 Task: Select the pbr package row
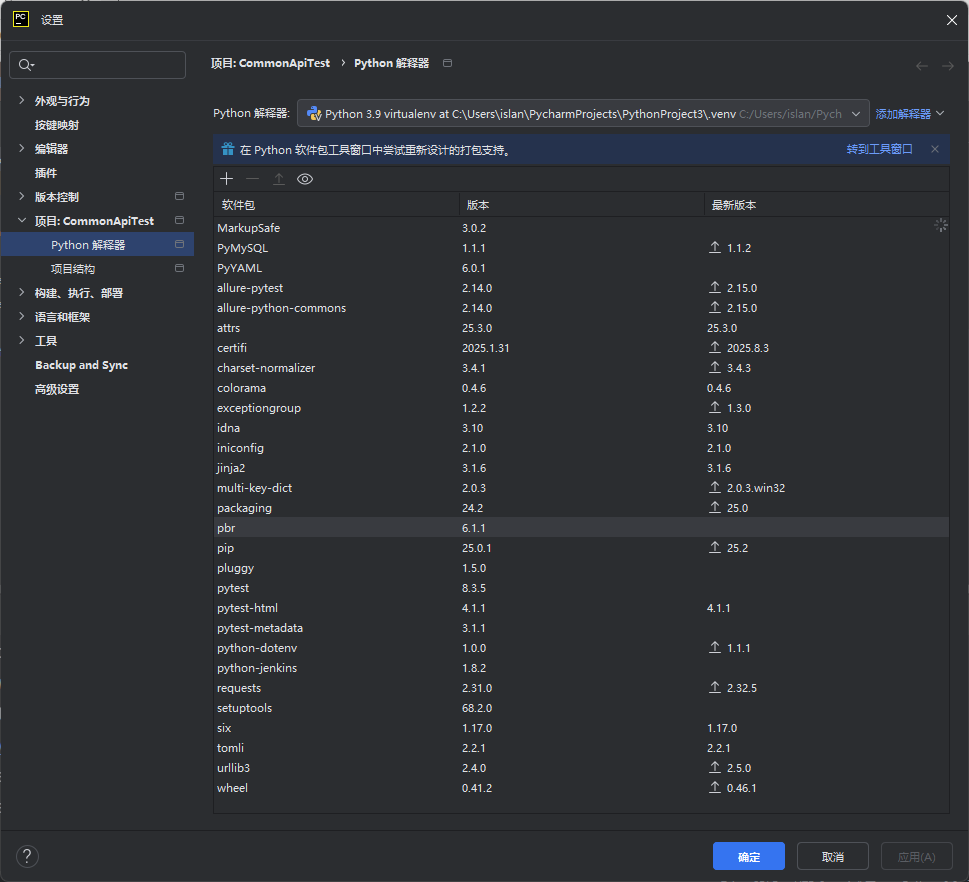(581, 527)
